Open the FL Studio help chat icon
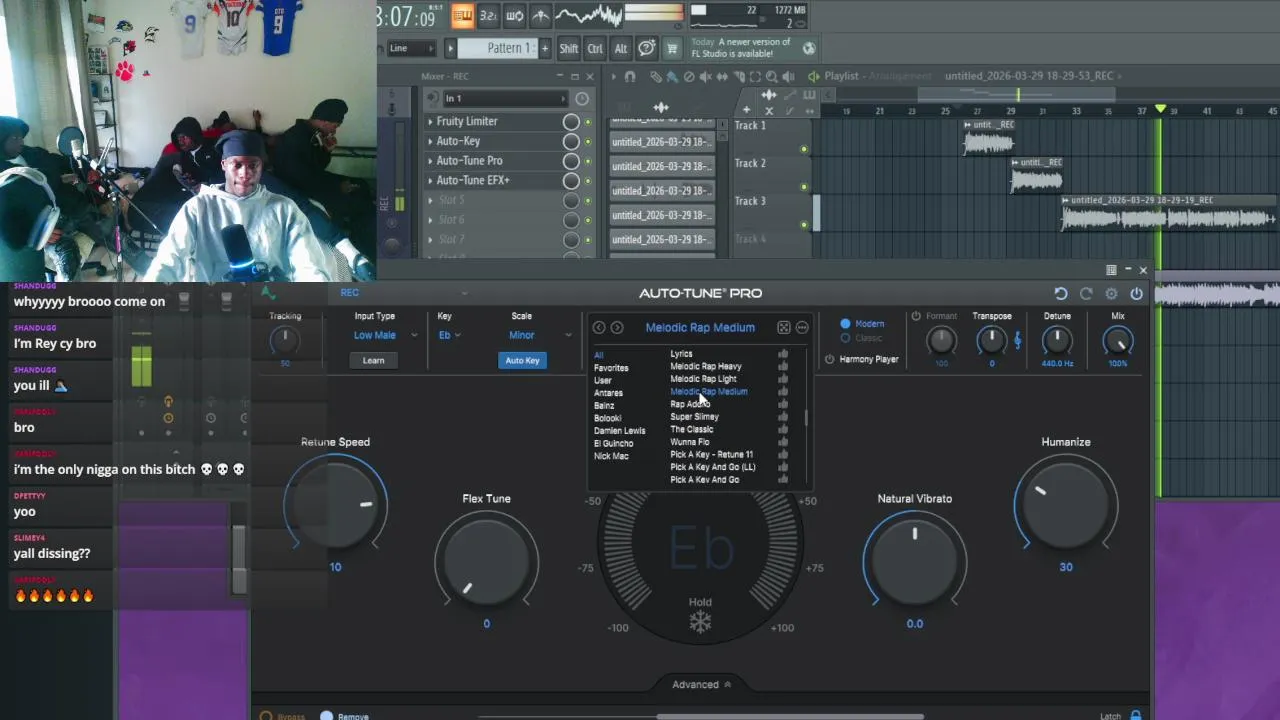The width and height of the screenshot is (1280, 720). [646, 48]
